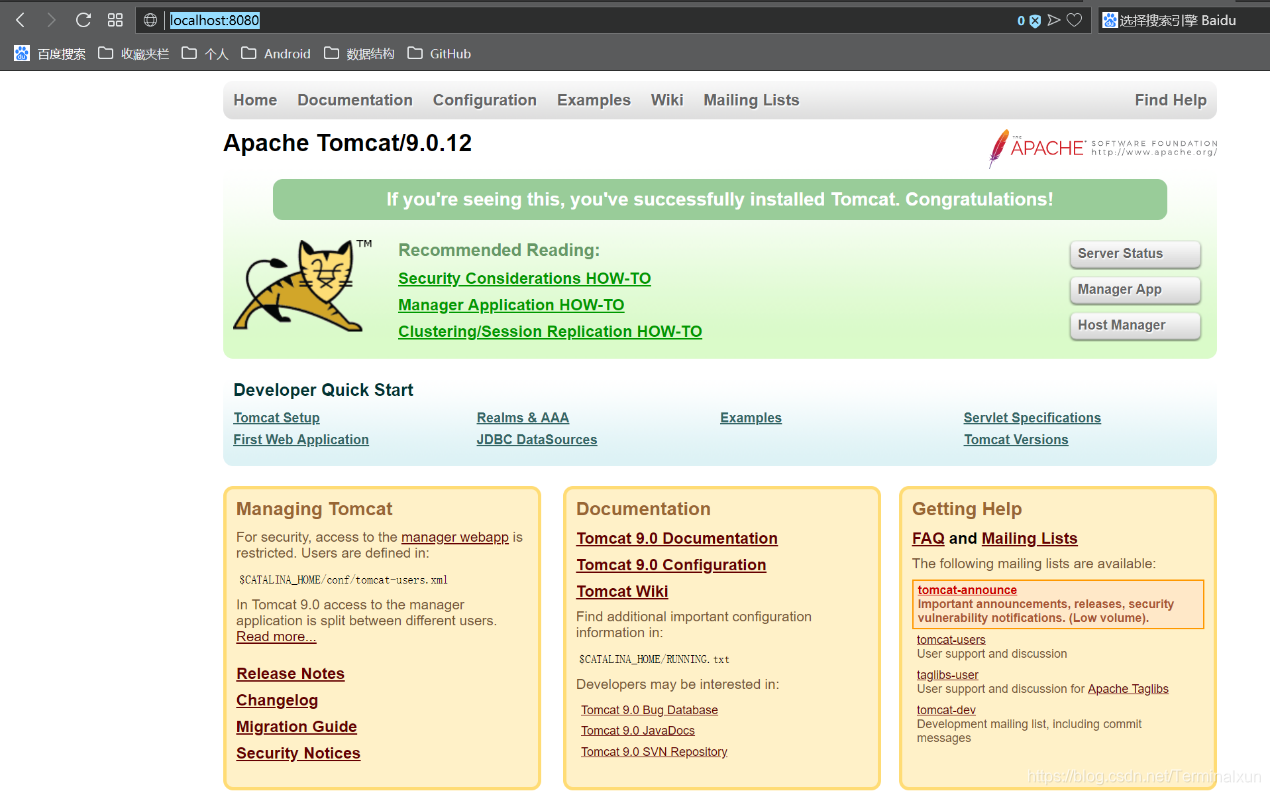
Task: Open the speed dial grid icon
Action: click(x=115, y=20)
